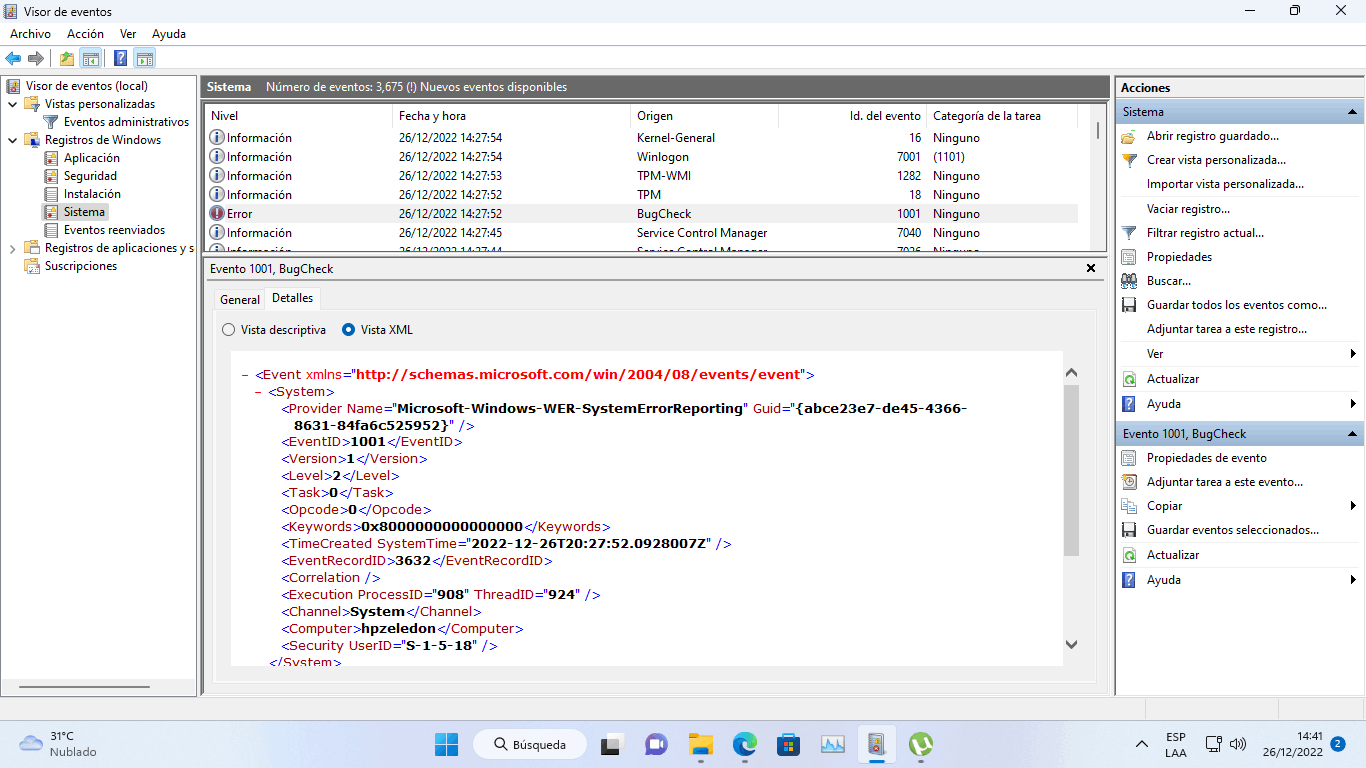Click the Abrir registro guardado folder icon
This screenshot has height=768, width=1366.
(x=1129, y=136)
